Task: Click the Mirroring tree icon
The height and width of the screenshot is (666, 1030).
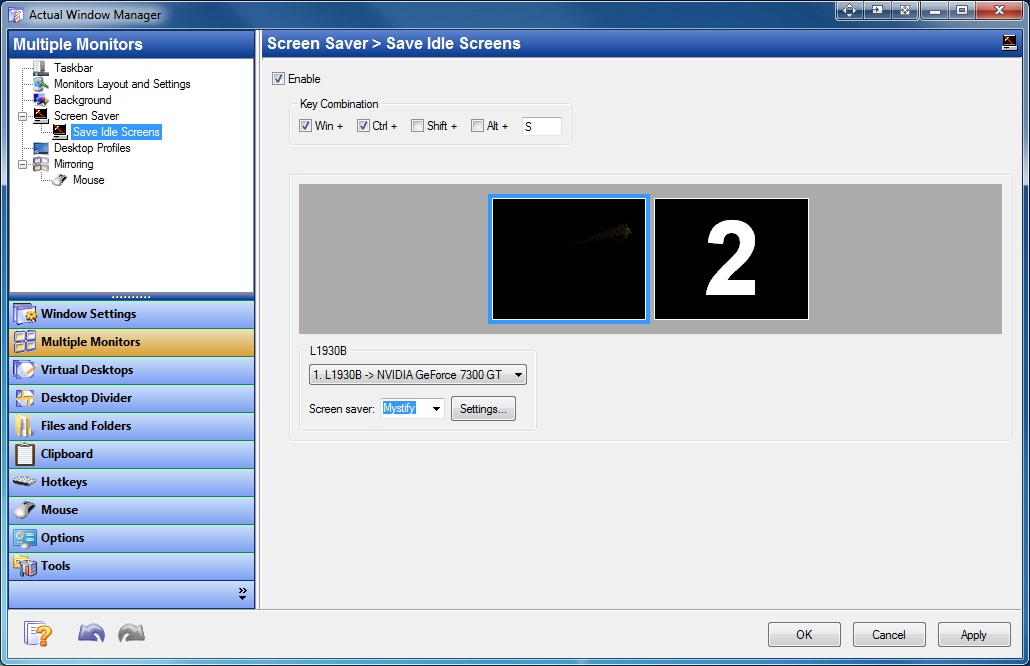Action: pos(41,164)
